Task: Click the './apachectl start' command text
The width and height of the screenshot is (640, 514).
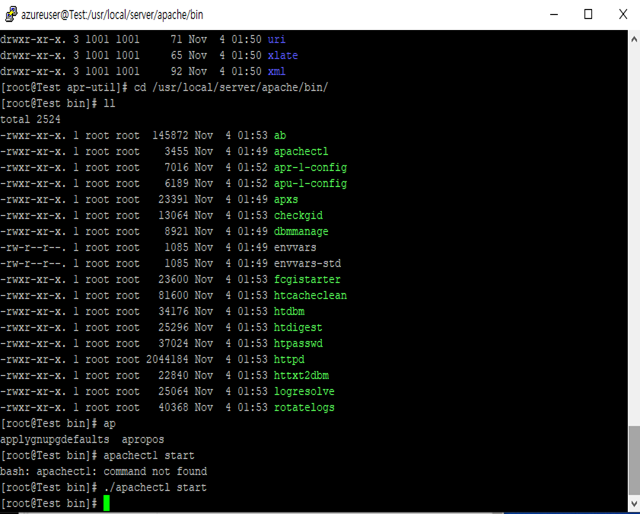Action: point(155,487)
